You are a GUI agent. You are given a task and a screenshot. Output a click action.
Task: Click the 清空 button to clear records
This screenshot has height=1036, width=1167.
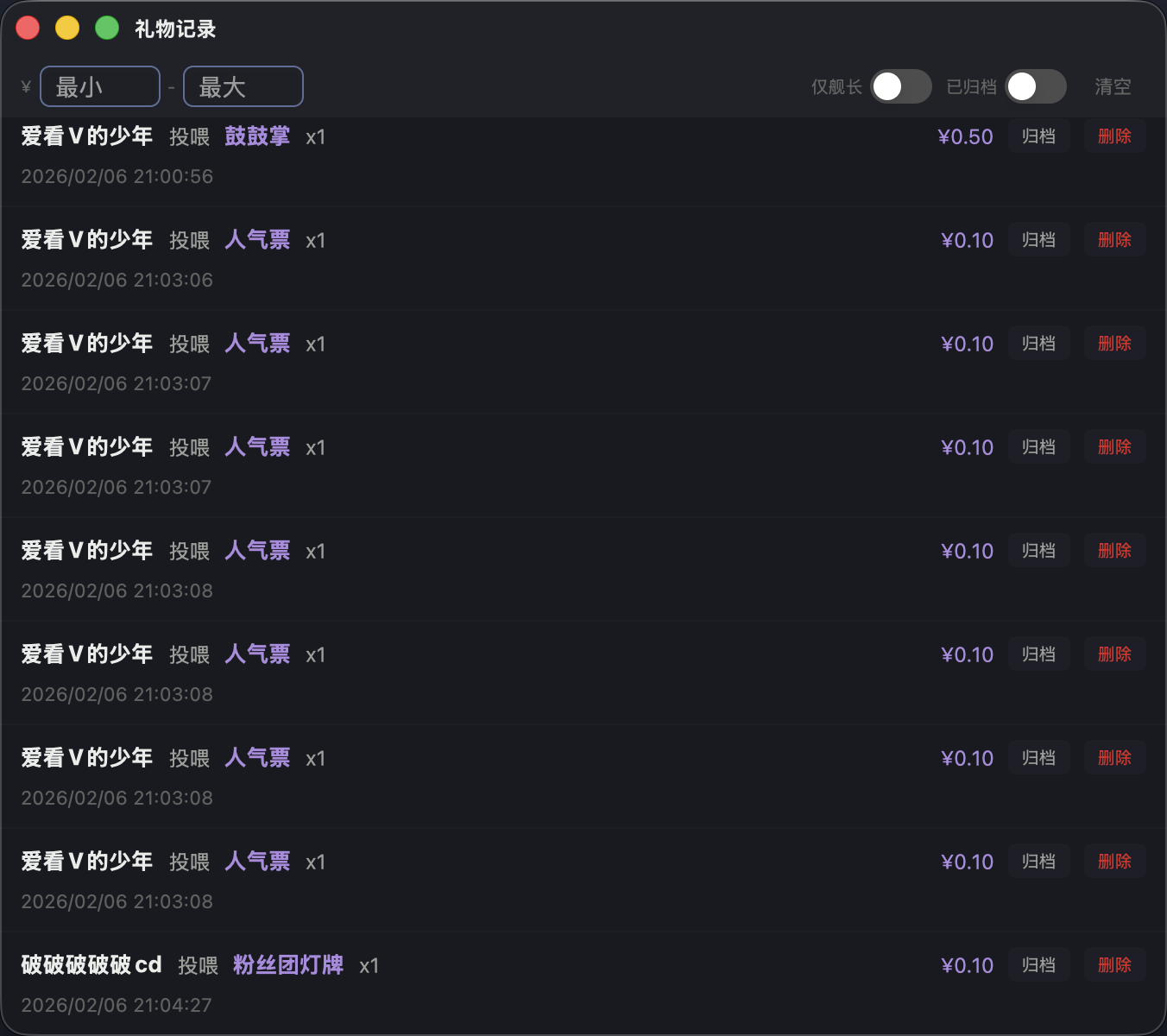pyautogui.click(x=1113, y=86)
